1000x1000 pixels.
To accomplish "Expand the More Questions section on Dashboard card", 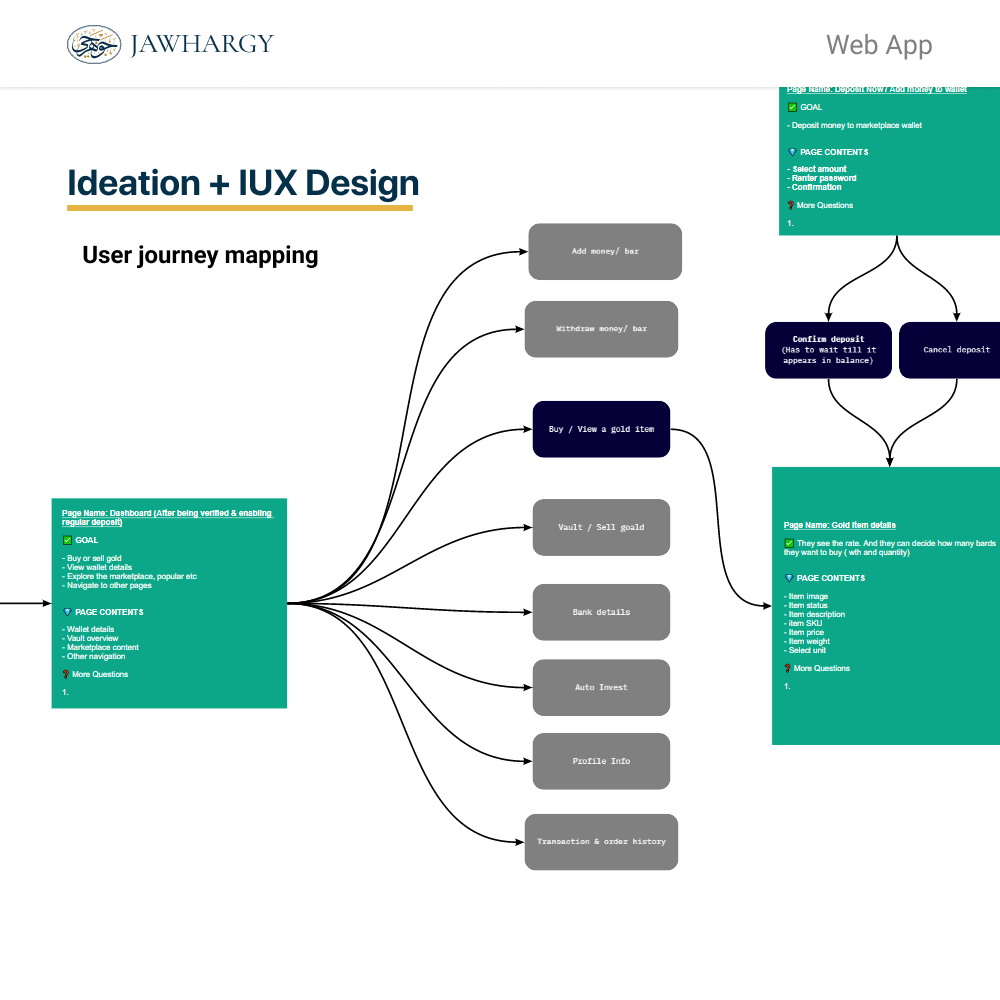I will (x=98, y=674).
